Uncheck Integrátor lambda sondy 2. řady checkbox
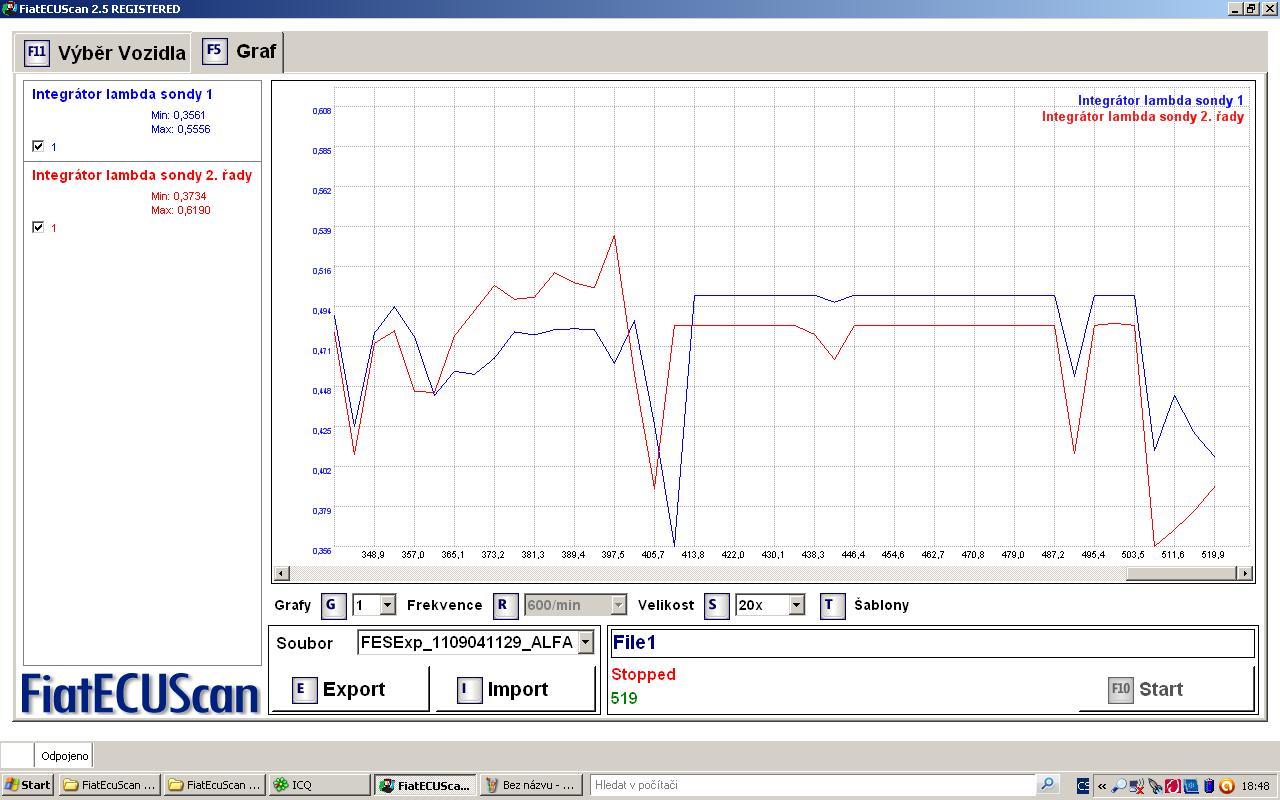This screenshot has height=800, width=1280. pos(38,227)
